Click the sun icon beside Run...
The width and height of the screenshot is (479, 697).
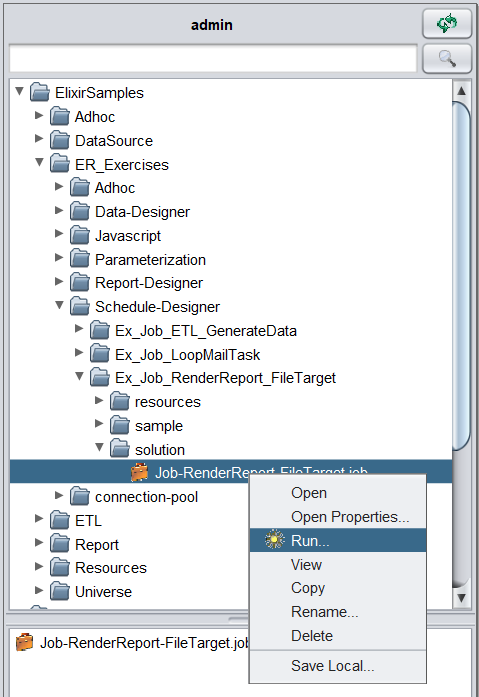pyautogui.click(x=274, y=540)
